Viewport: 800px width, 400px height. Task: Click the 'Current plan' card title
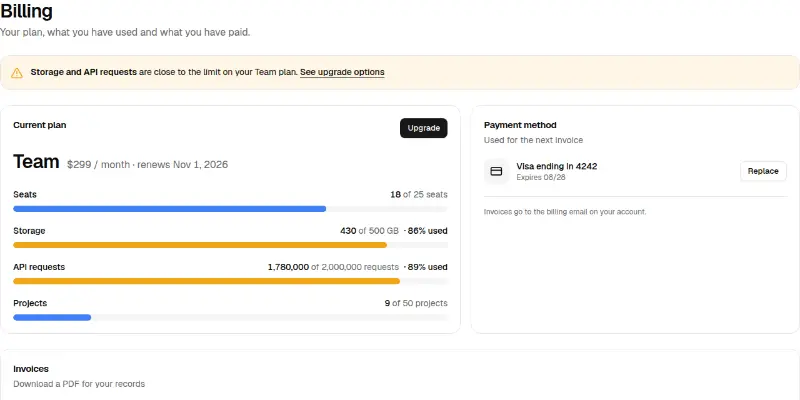click(39, 125)
